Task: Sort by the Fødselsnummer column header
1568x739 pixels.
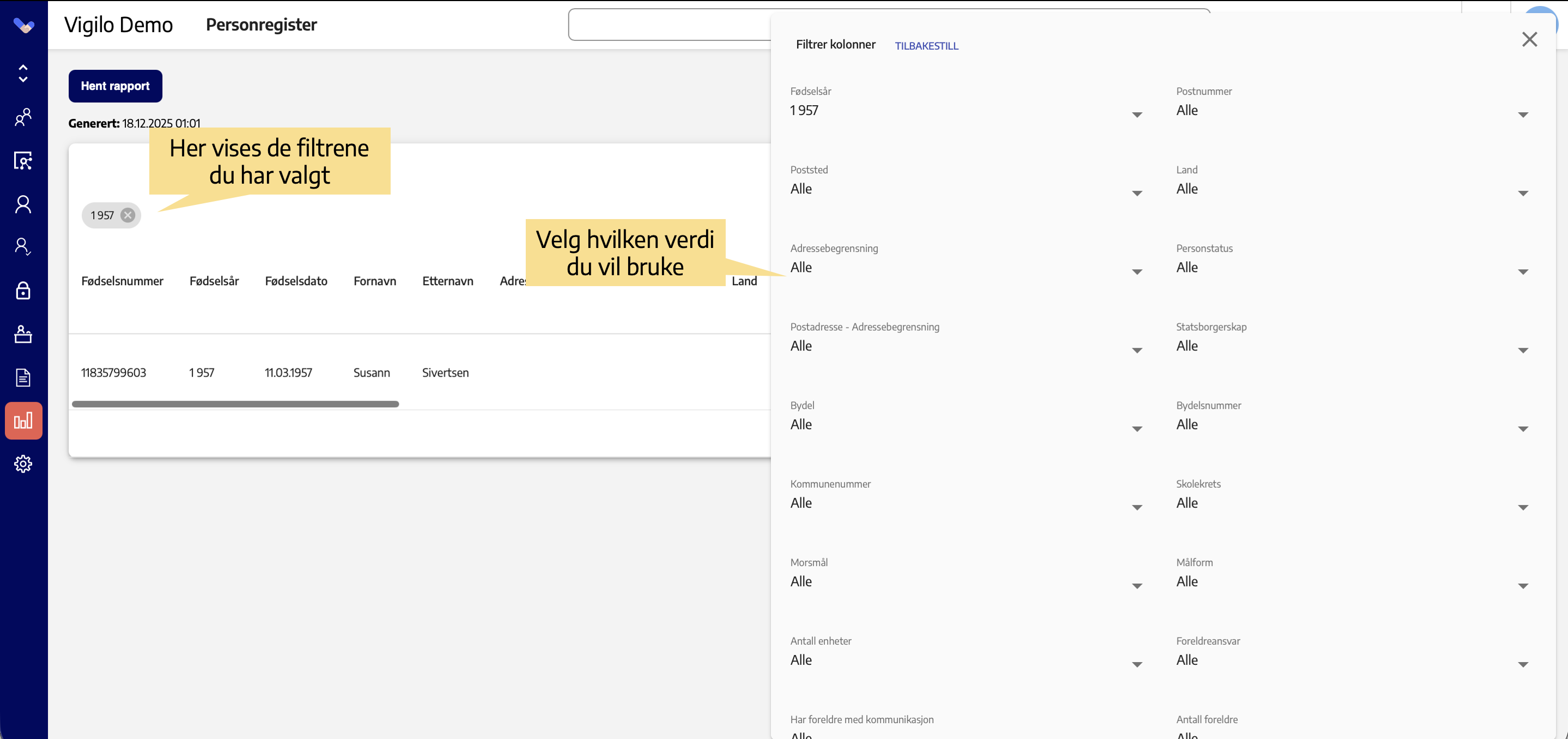Action: coord(123,281)
